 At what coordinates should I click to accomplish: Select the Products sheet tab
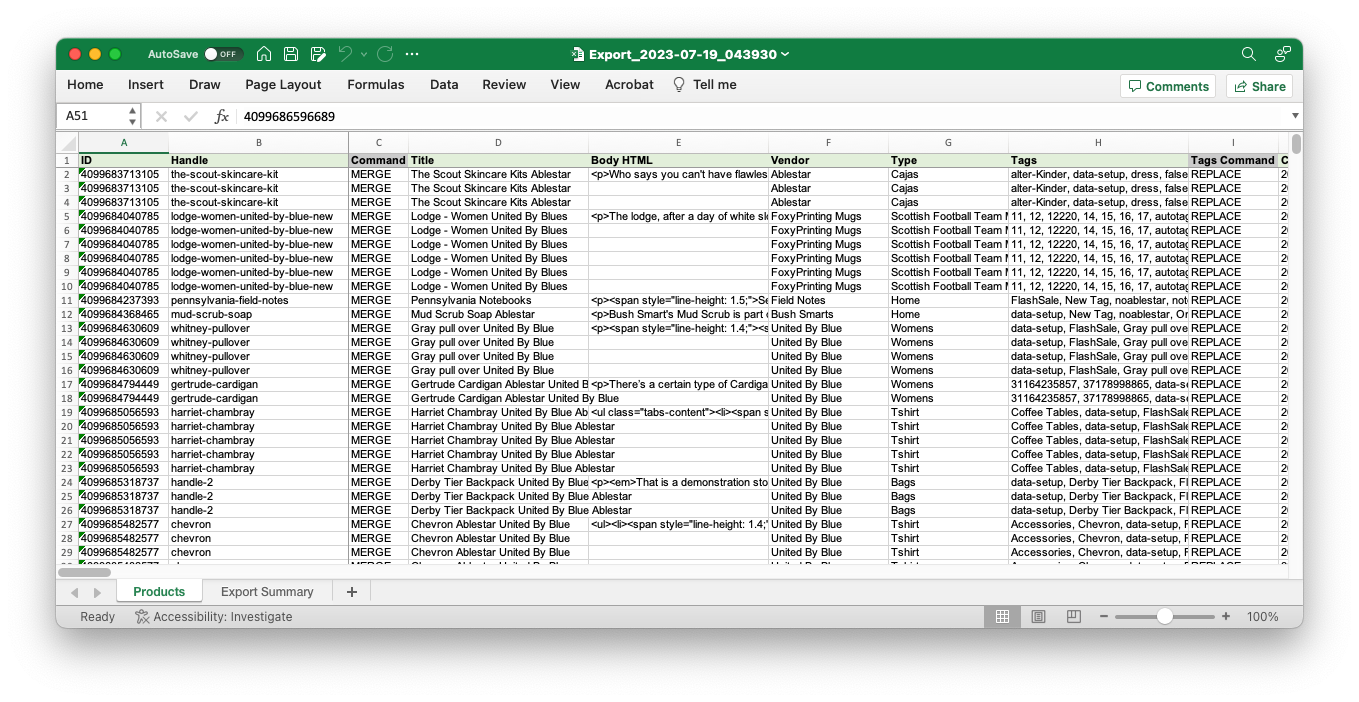tap(159, 592)
